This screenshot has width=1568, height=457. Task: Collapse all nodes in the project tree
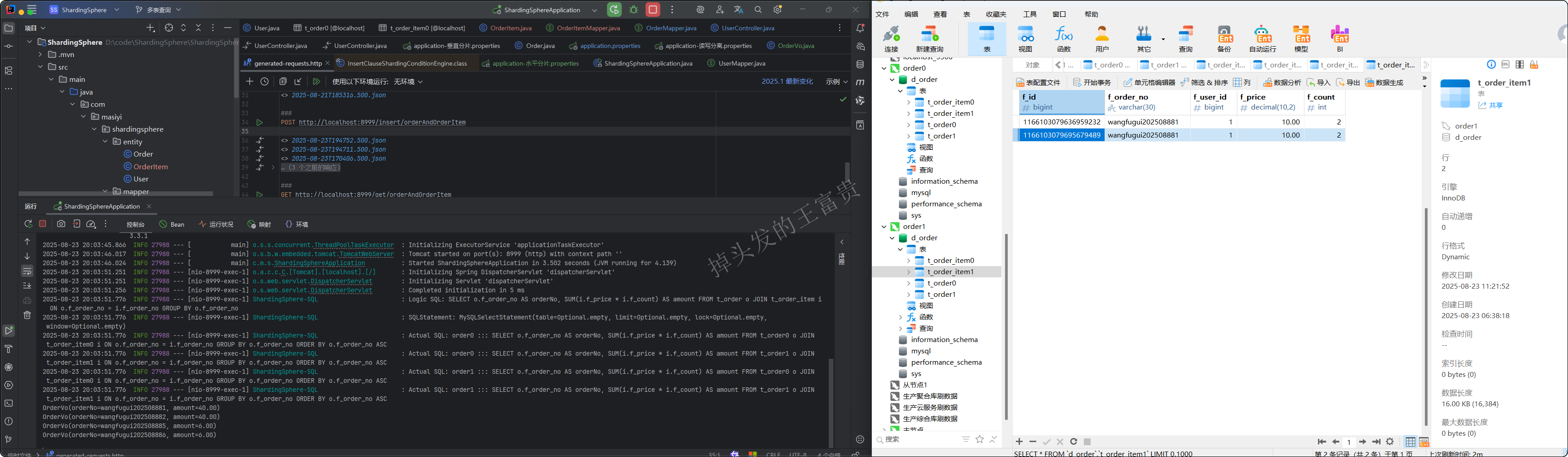pos(198,28)
